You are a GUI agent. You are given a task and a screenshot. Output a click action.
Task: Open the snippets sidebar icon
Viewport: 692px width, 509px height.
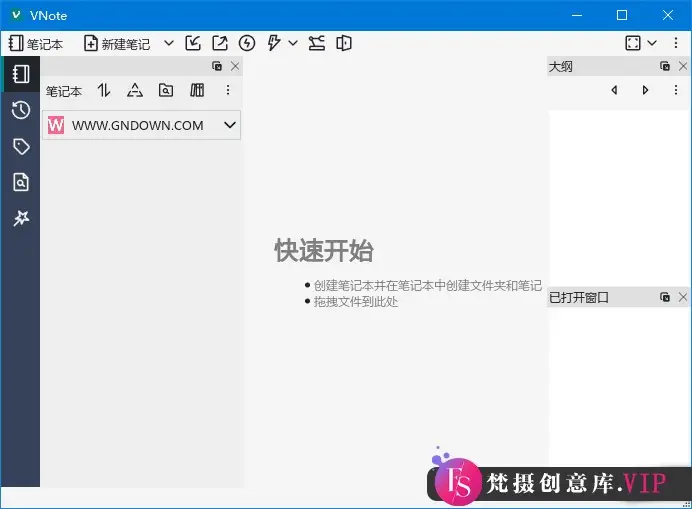pyautogui.click(x=21, y=218)
